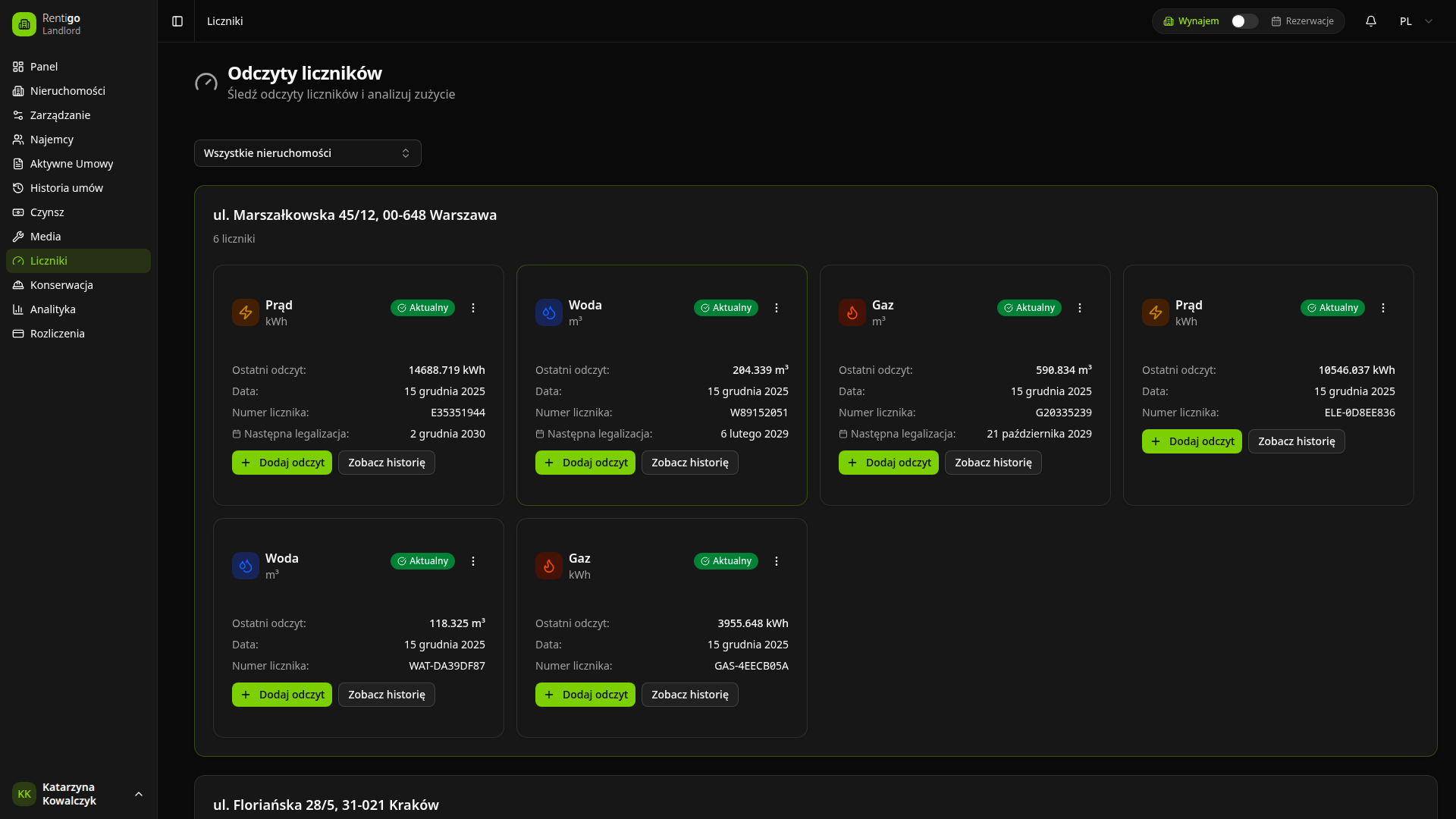Toggle Wynajem/Rezerwacje mode switch
Image resolution: width=1456 pixels, height=819 pixels.
(1244, 21)
